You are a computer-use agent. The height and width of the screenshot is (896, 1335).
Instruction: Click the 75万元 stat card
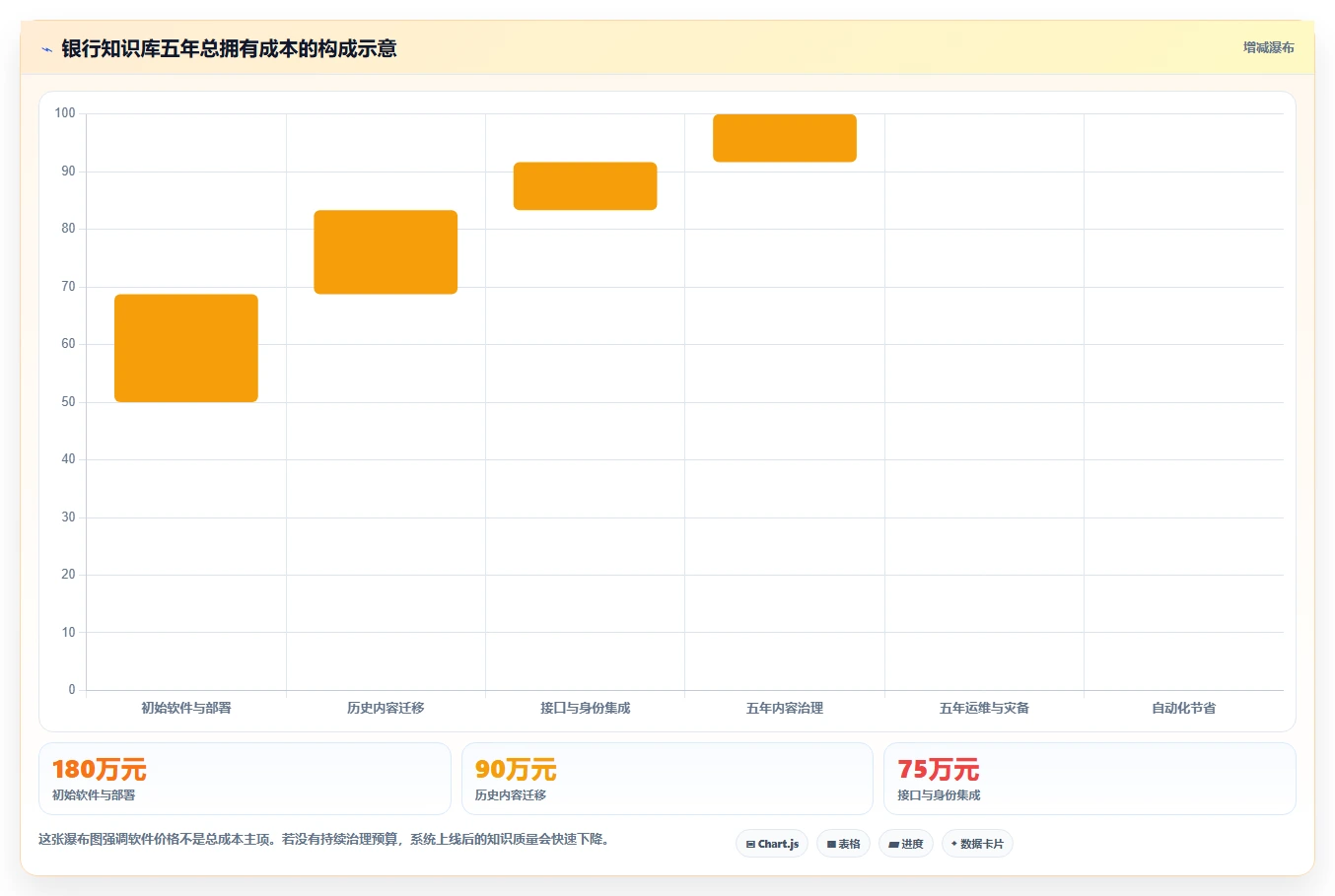click(1089, 779)
